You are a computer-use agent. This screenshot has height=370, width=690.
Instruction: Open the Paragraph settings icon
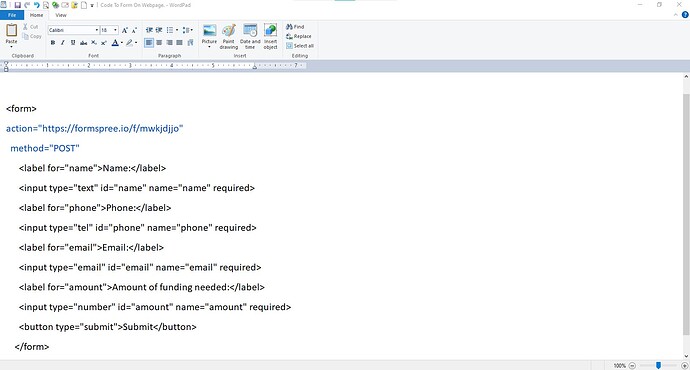190,43
